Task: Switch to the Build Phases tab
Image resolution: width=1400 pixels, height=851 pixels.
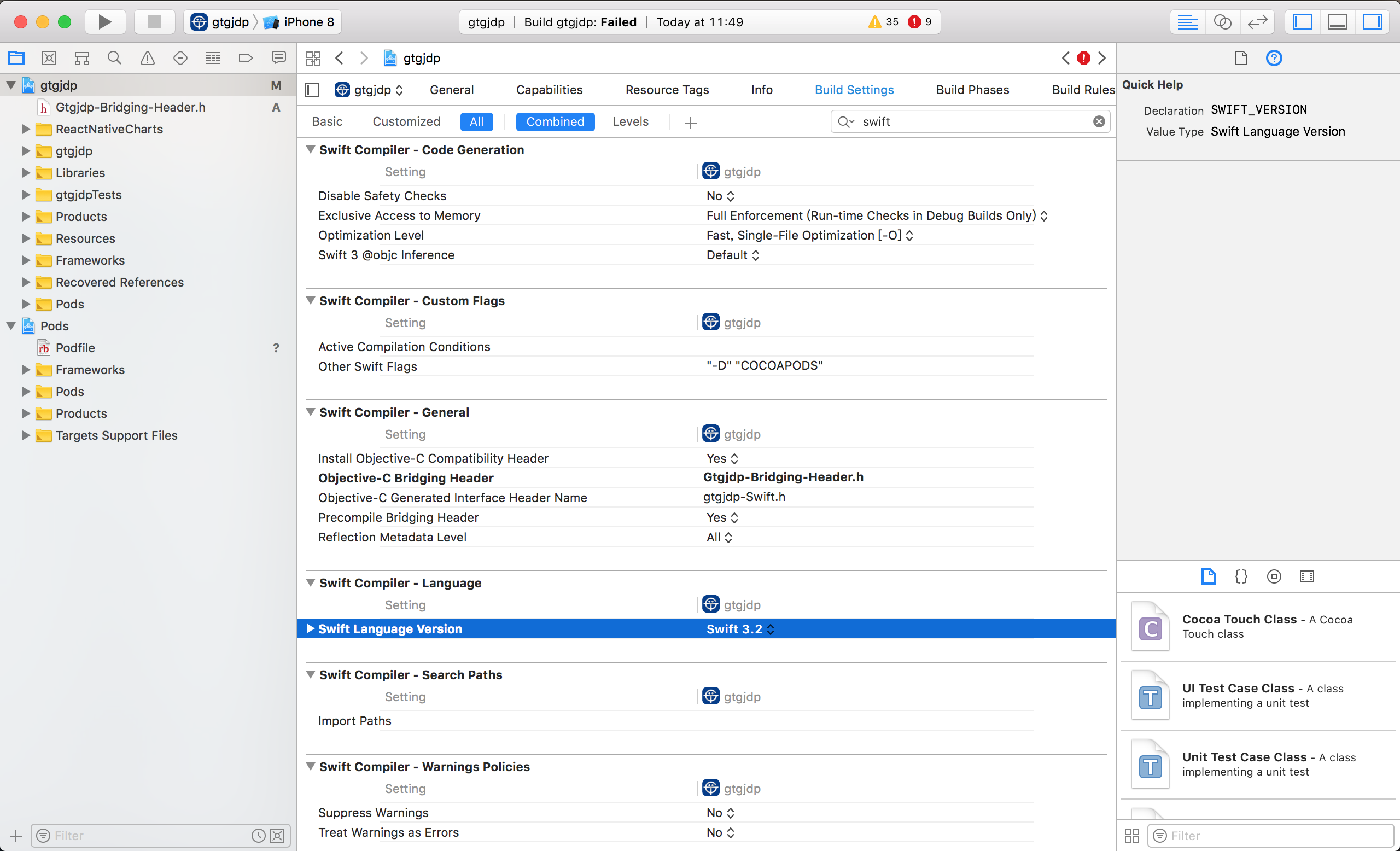Action: pyautogui.click(x=973, y=89)
